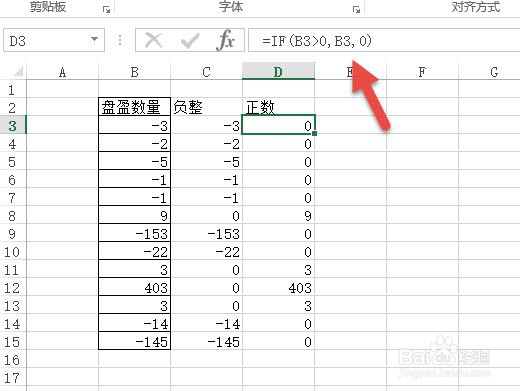Select column A header
The image size is (520, 391).
point(62,72)
